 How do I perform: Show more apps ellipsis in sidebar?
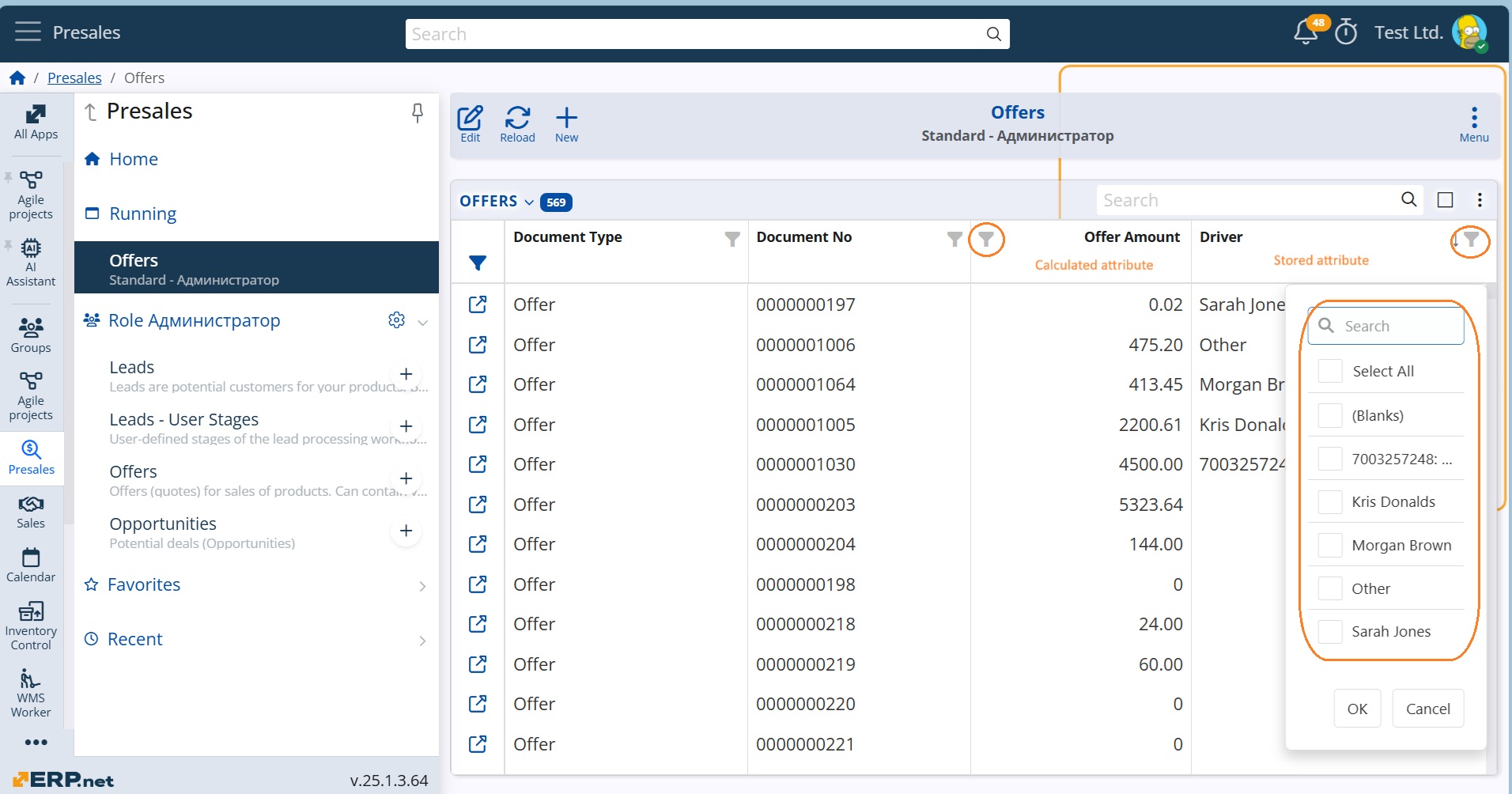(36, 742)
